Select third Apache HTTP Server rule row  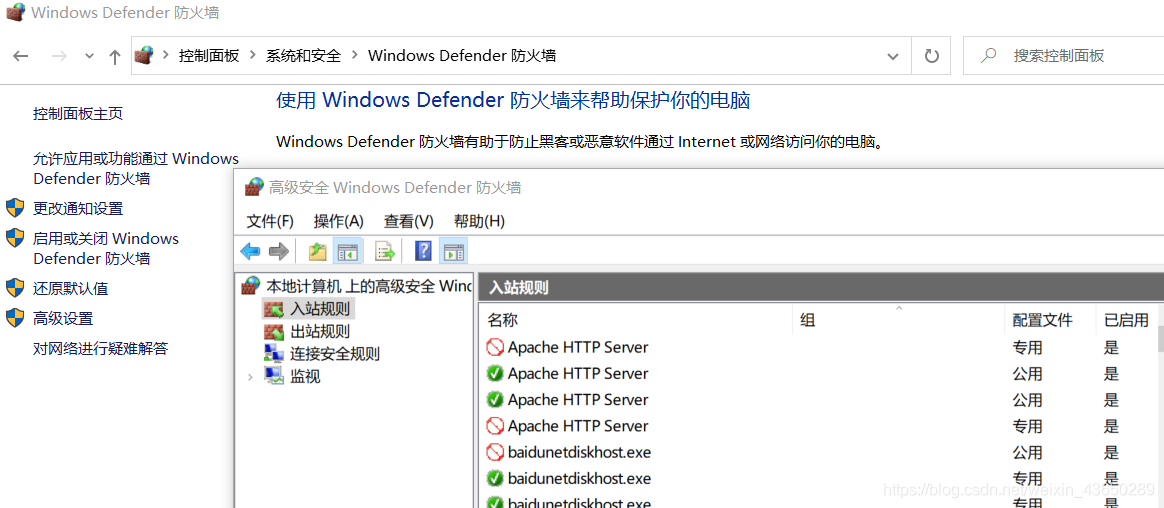click(818, 400)
